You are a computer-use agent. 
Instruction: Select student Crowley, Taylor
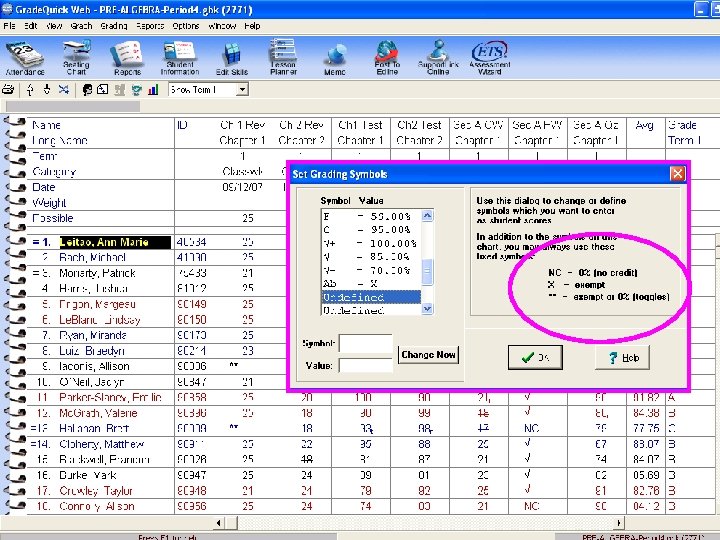click(96, 490)
